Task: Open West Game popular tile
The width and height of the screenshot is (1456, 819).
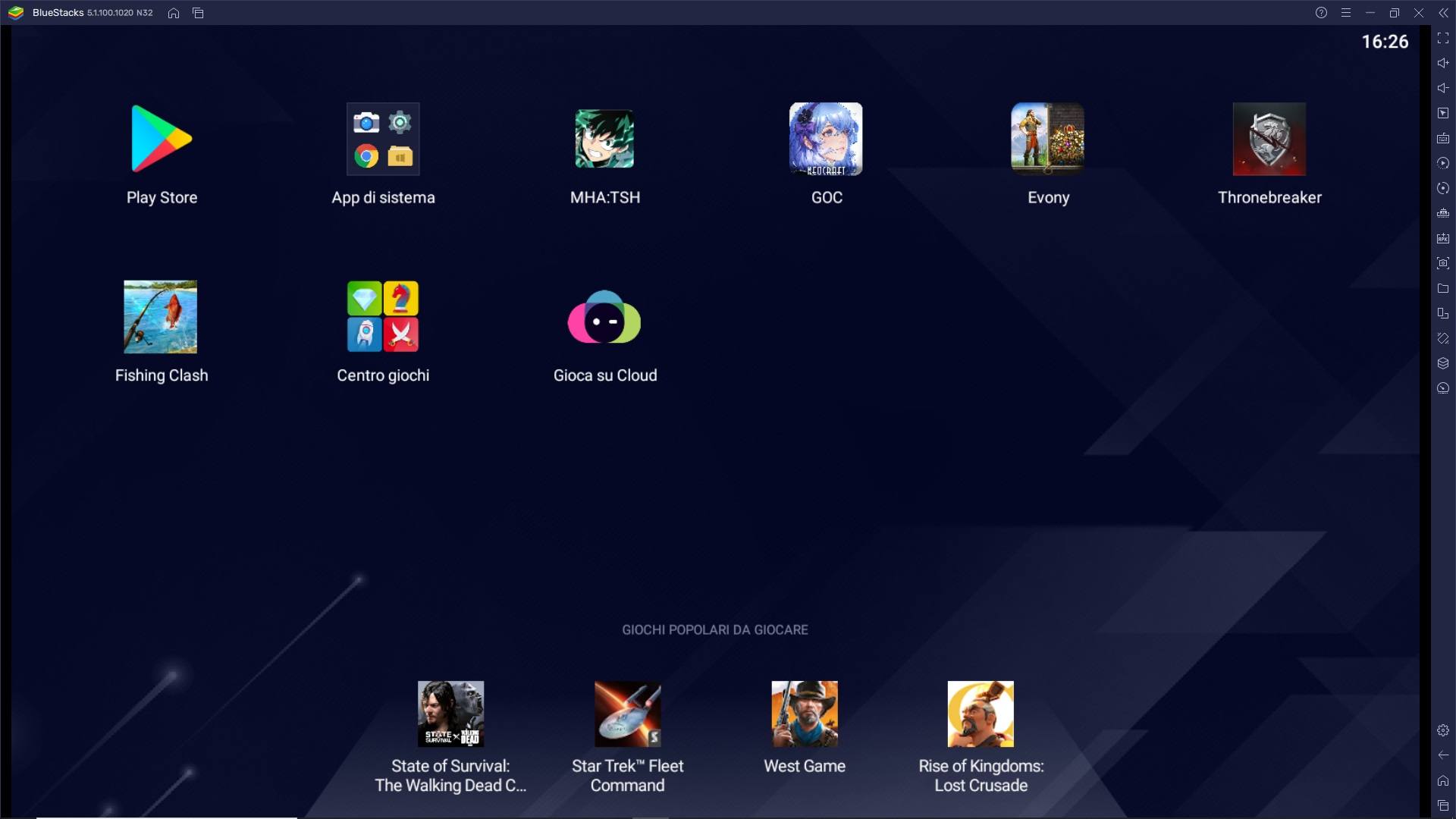Action: (805, 714)
